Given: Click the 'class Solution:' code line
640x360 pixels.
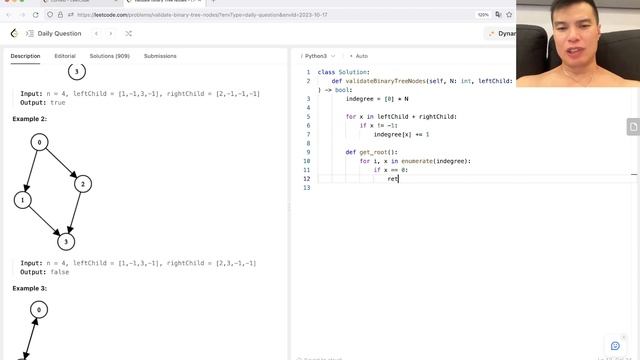Looking at the screenshot, I should click(344, 72).
